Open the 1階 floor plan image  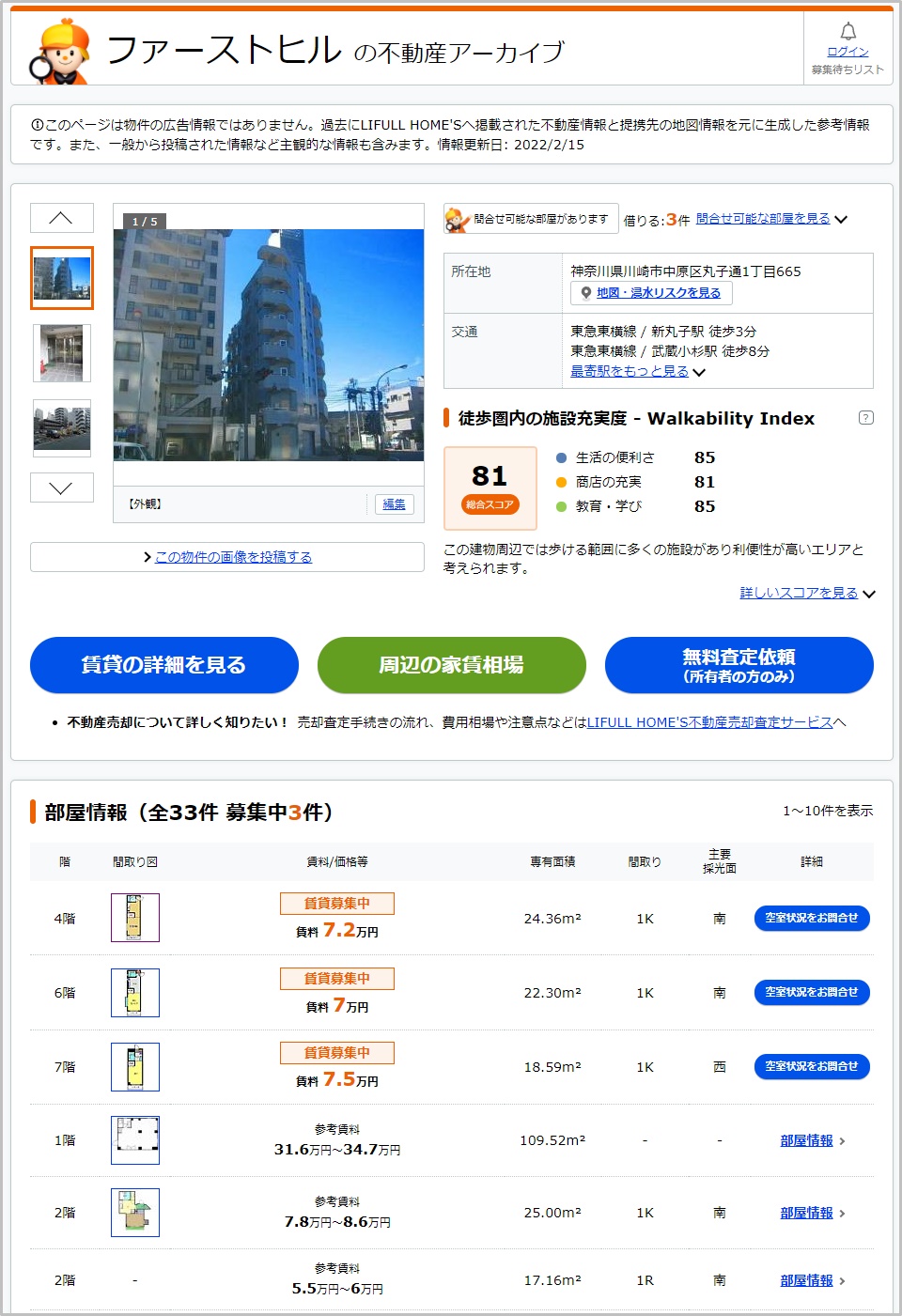tap(135, 1140)
